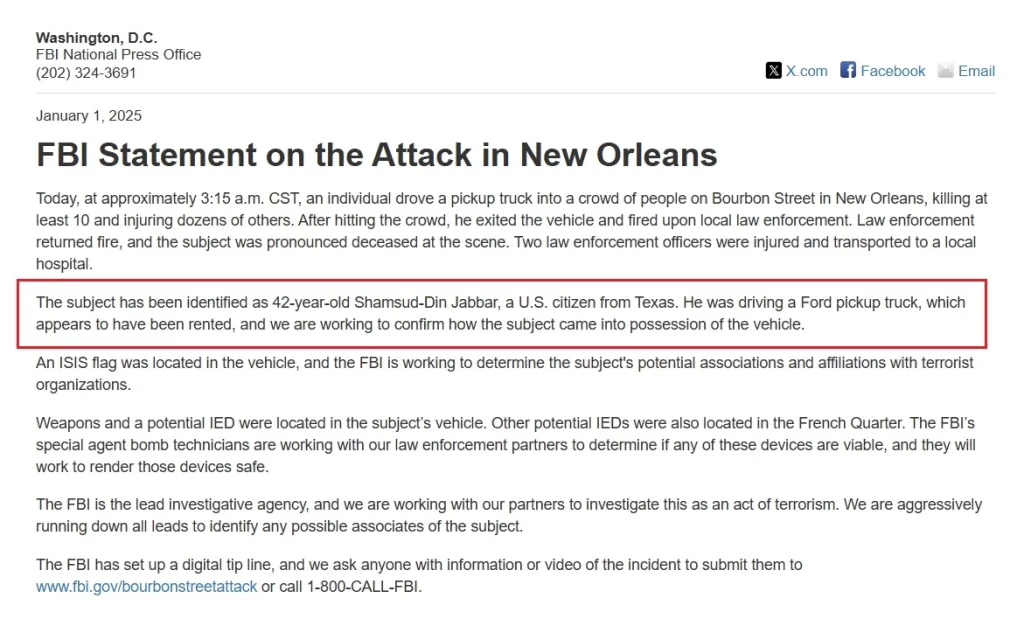Click the phone number (202) 324-3691
The height and width of the screenshot is (619, 1024).
click(86, 72)
